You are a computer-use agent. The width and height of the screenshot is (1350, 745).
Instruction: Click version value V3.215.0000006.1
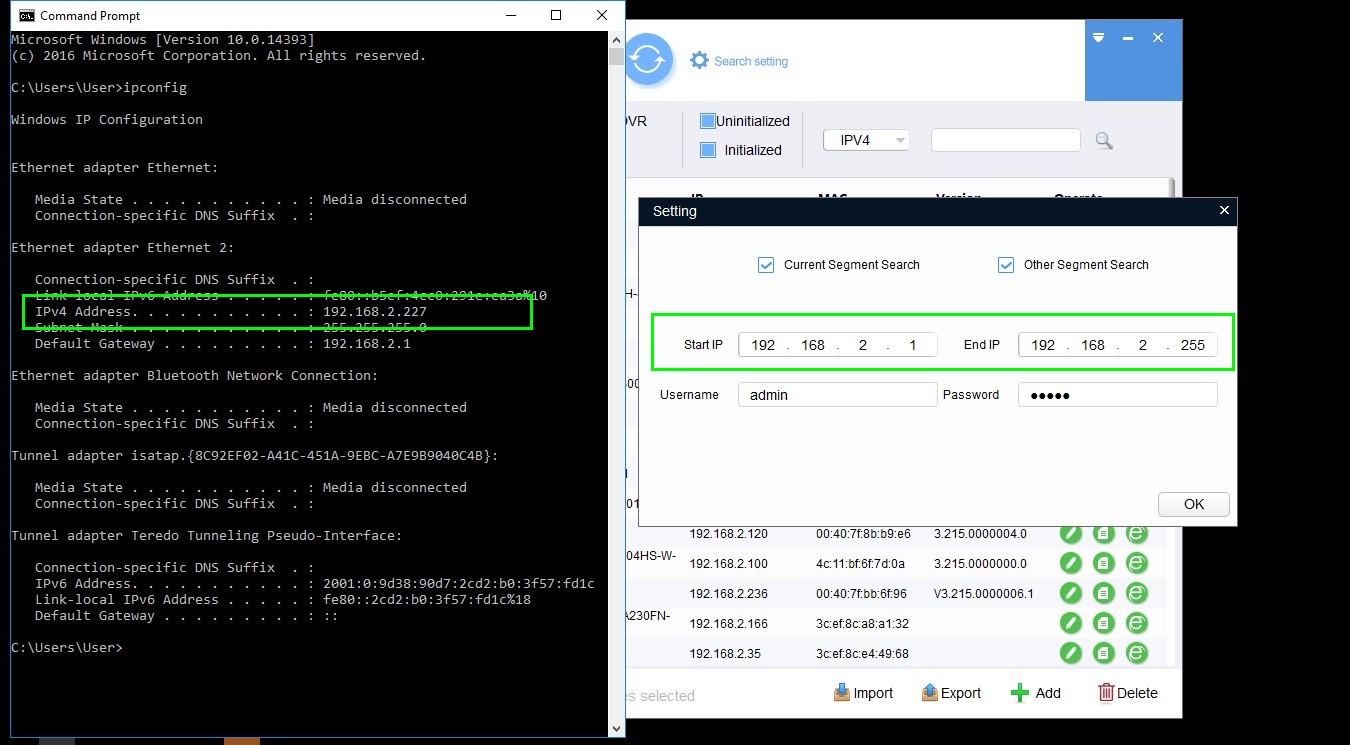point(984,594)
